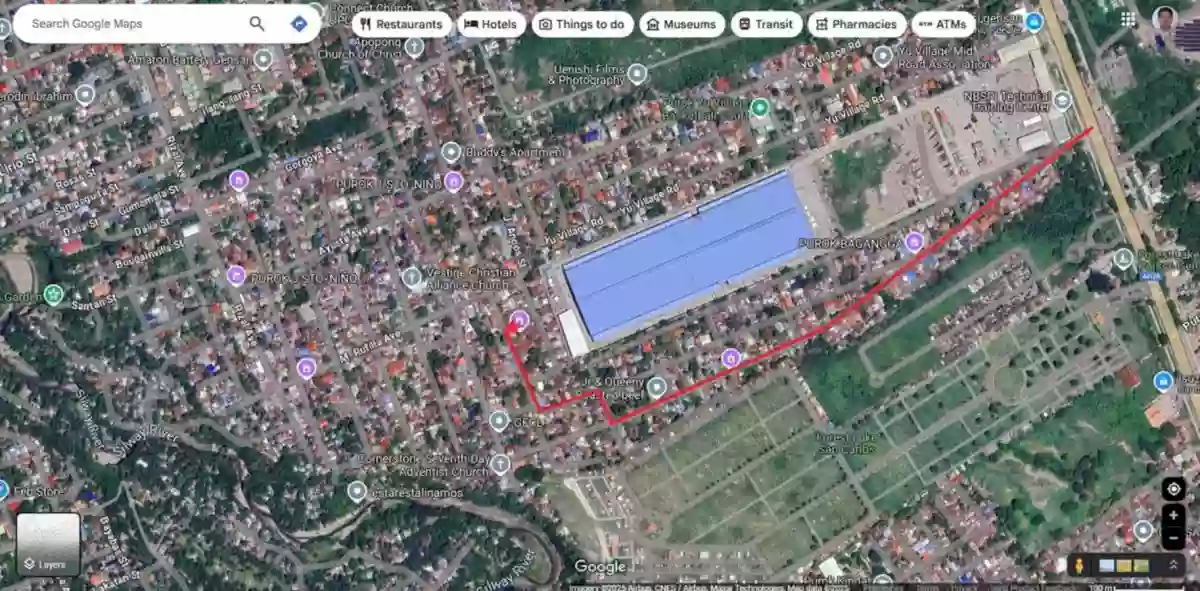Viewport: 1200px width, 591px height.
Task: Open the NBSPI Technical Training Center marker
Action: coord(1062,100)
